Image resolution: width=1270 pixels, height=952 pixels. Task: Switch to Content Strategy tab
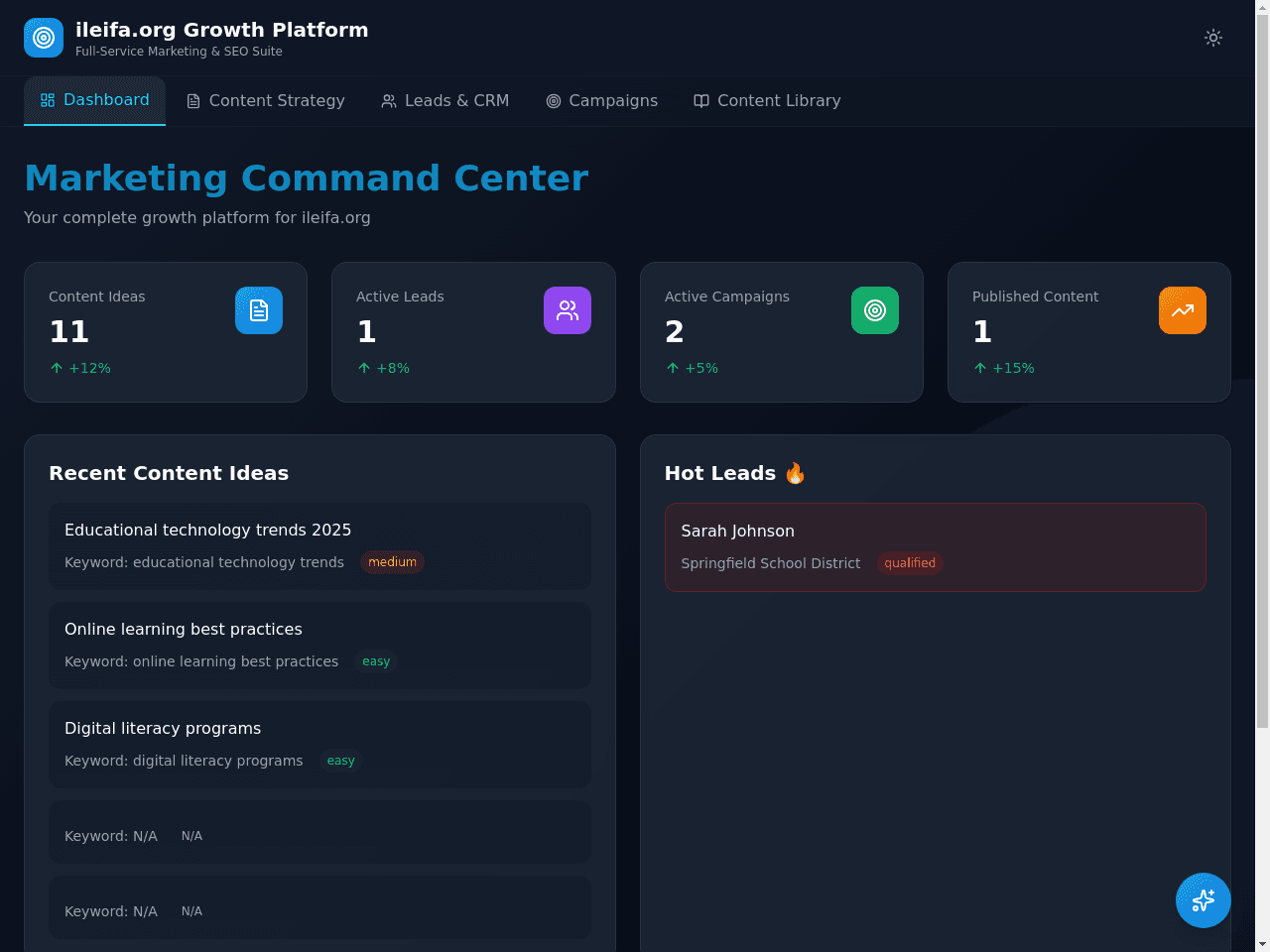point(266,101)
